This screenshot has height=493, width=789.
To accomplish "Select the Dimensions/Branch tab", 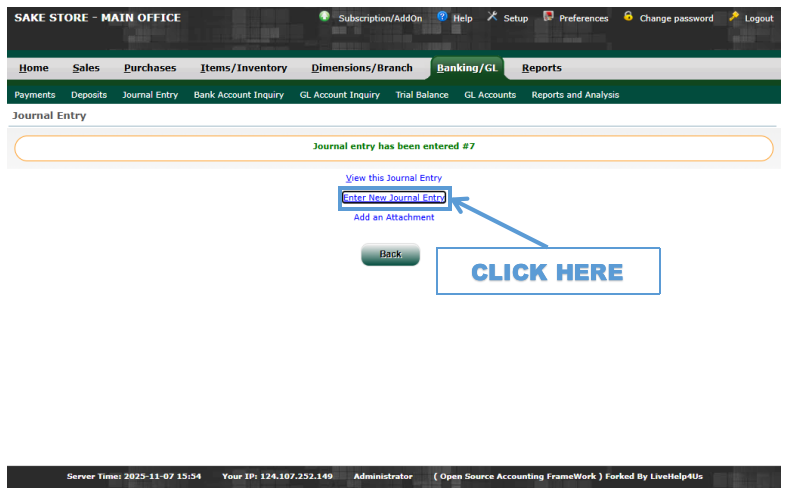I will point(361,68).
